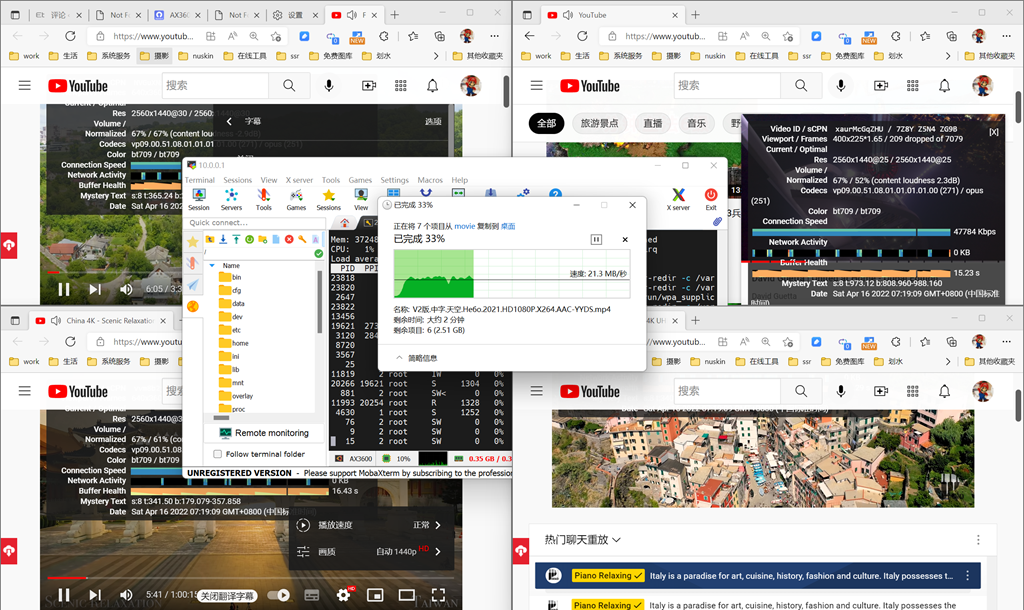
Task: Pause video in bottom-left YouTube player
Action: tap(63, 594)
